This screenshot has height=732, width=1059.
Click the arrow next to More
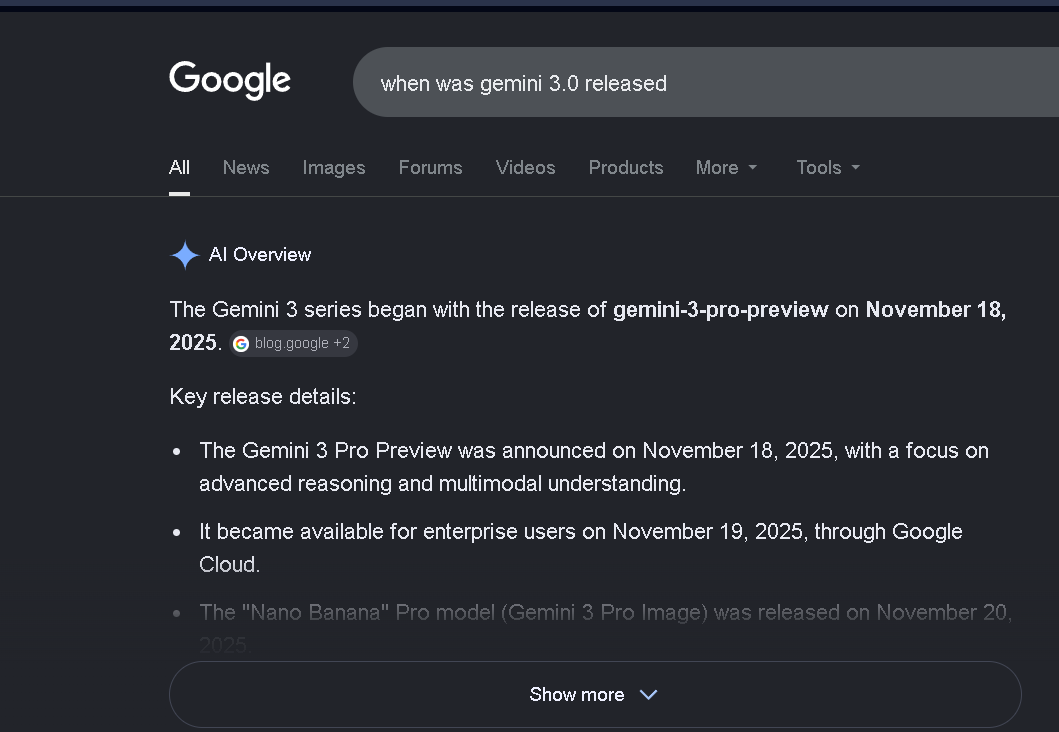pyautogui.click(x=753, y=168)
